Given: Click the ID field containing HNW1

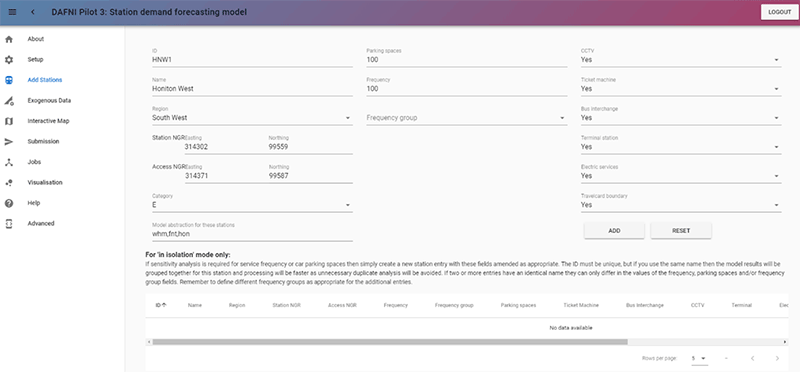Looking at the screenshot, I should pyautogui.click(x=252, y=58).
